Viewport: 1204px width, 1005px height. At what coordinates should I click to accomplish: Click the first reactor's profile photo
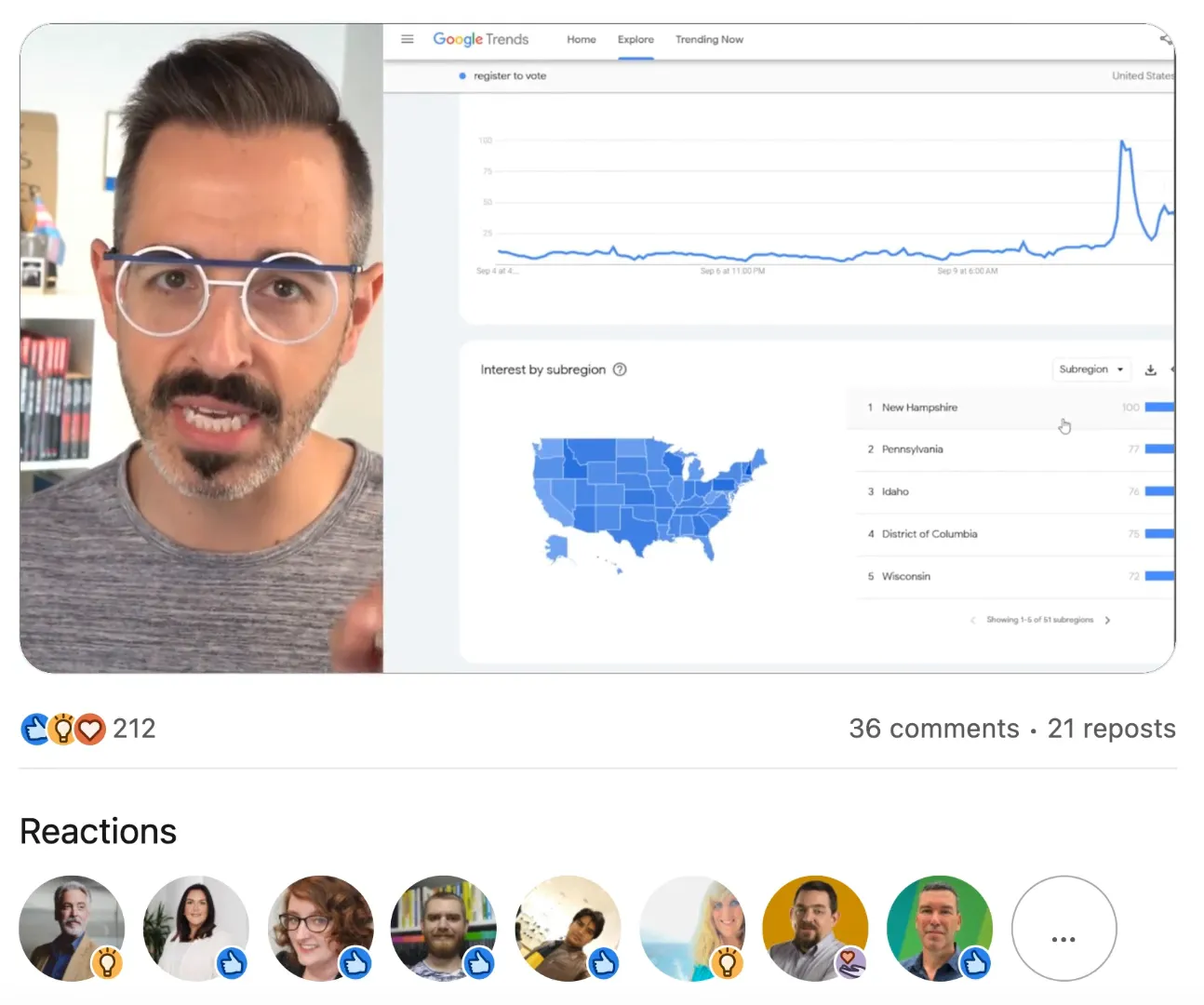click(72, 929)
